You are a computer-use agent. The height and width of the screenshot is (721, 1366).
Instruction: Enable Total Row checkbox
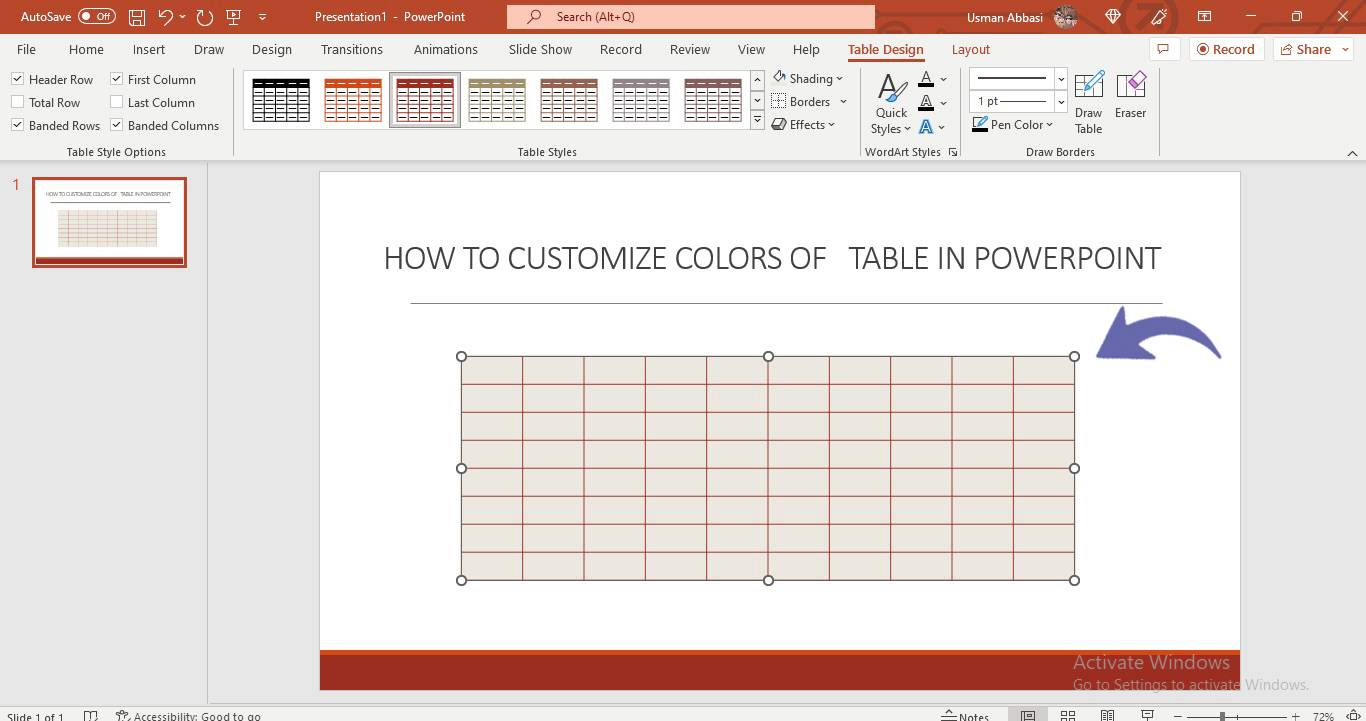coord(17,102)
